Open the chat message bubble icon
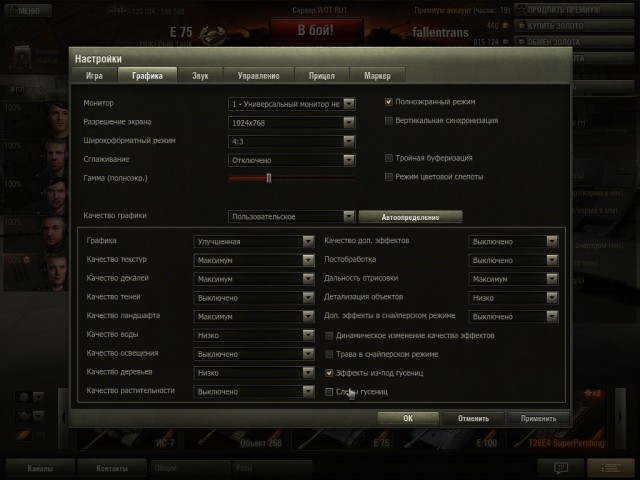Image resolution: width=640 pixels, height=480 pixels. click(x=561, y=468)
